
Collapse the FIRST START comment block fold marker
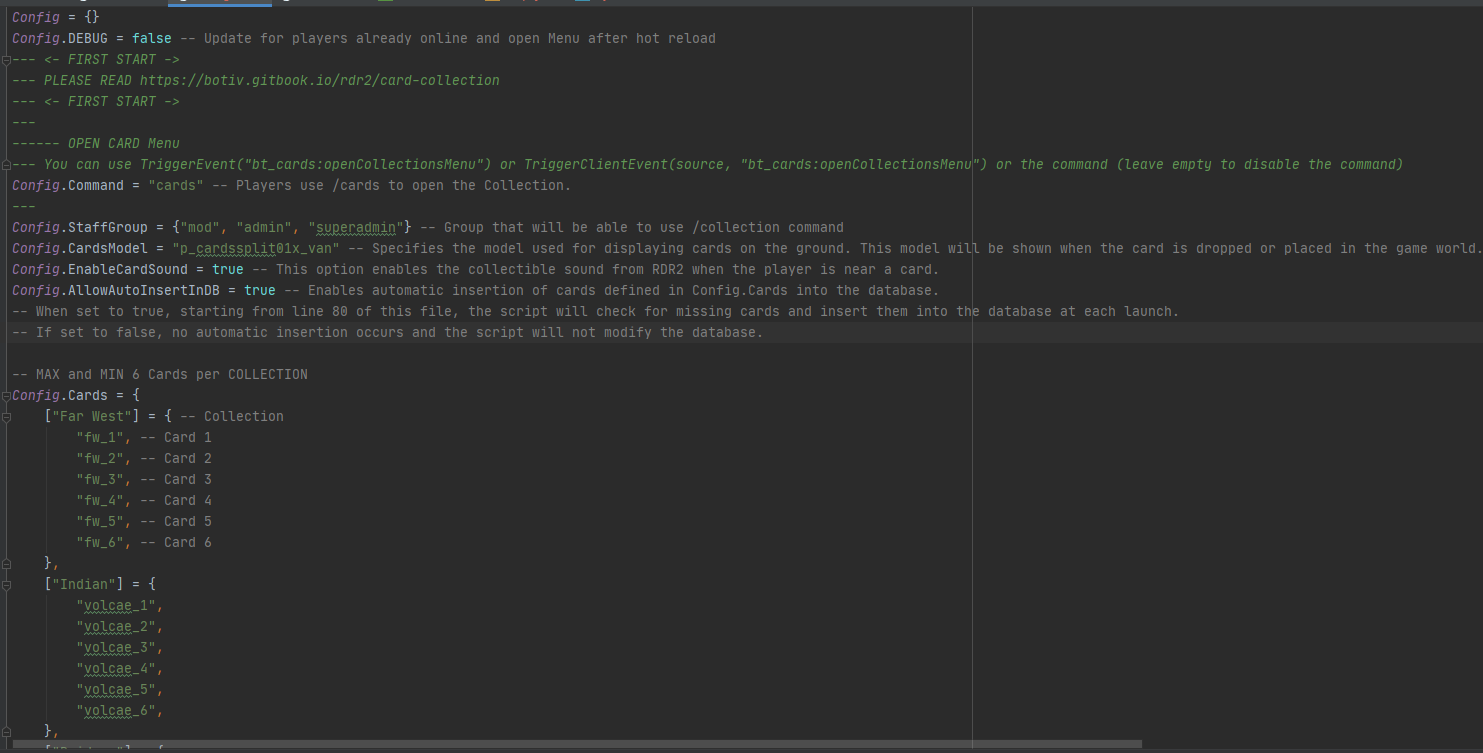6,59
